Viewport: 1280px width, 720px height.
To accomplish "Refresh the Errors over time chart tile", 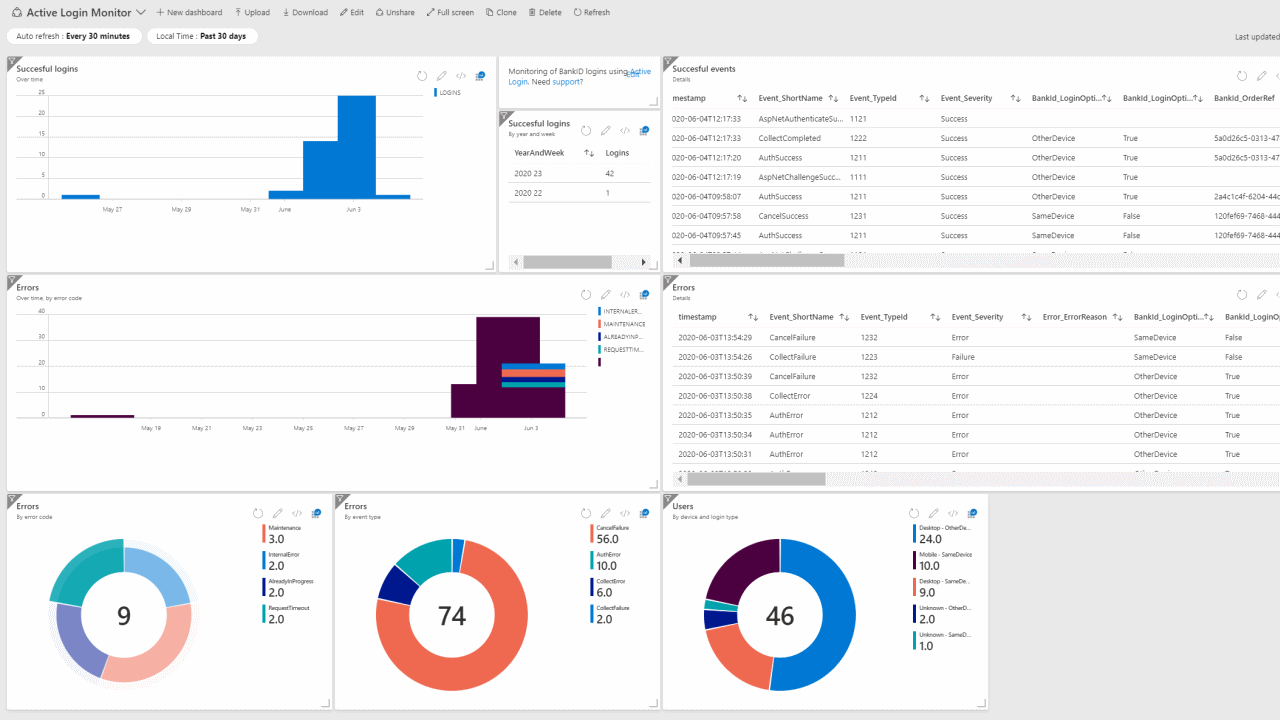I will (x=586, y=295).
